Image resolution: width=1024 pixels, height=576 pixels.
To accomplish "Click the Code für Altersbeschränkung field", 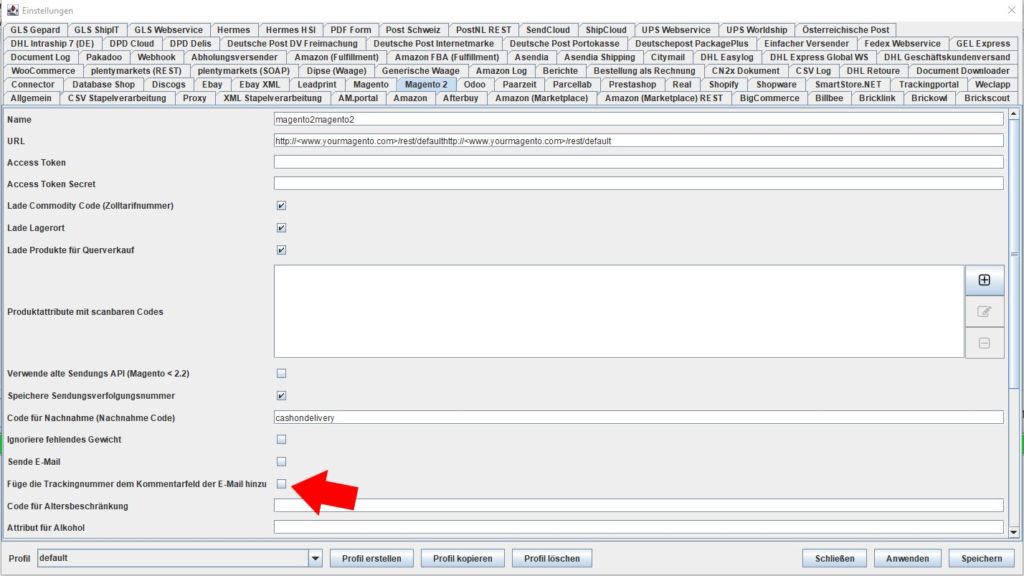I will click(x=639, y=506).
